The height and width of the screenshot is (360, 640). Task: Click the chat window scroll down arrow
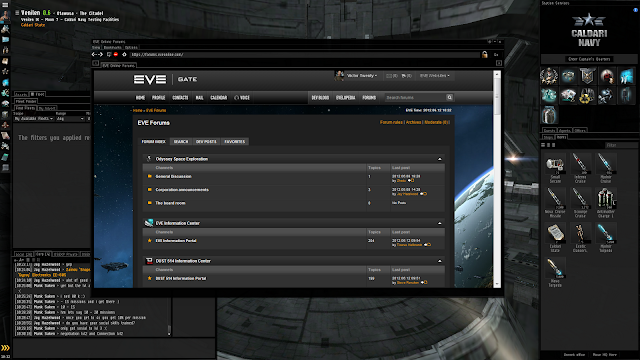click(x=169, y=334)
